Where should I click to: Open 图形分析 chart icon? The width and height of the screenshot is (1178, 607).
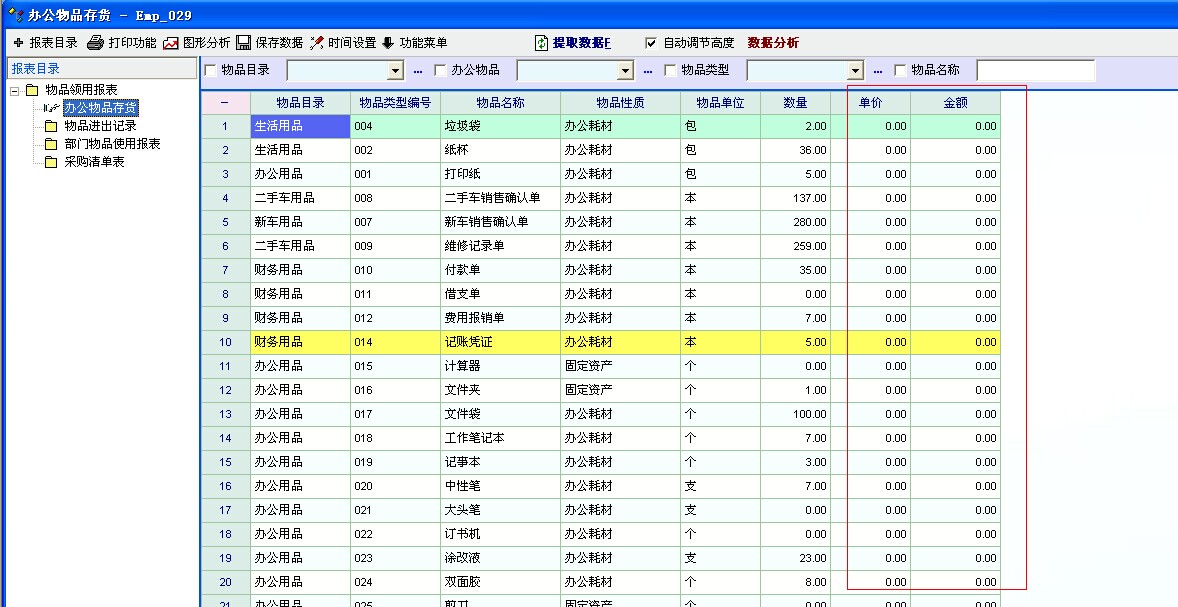click(x=171, y=43)
